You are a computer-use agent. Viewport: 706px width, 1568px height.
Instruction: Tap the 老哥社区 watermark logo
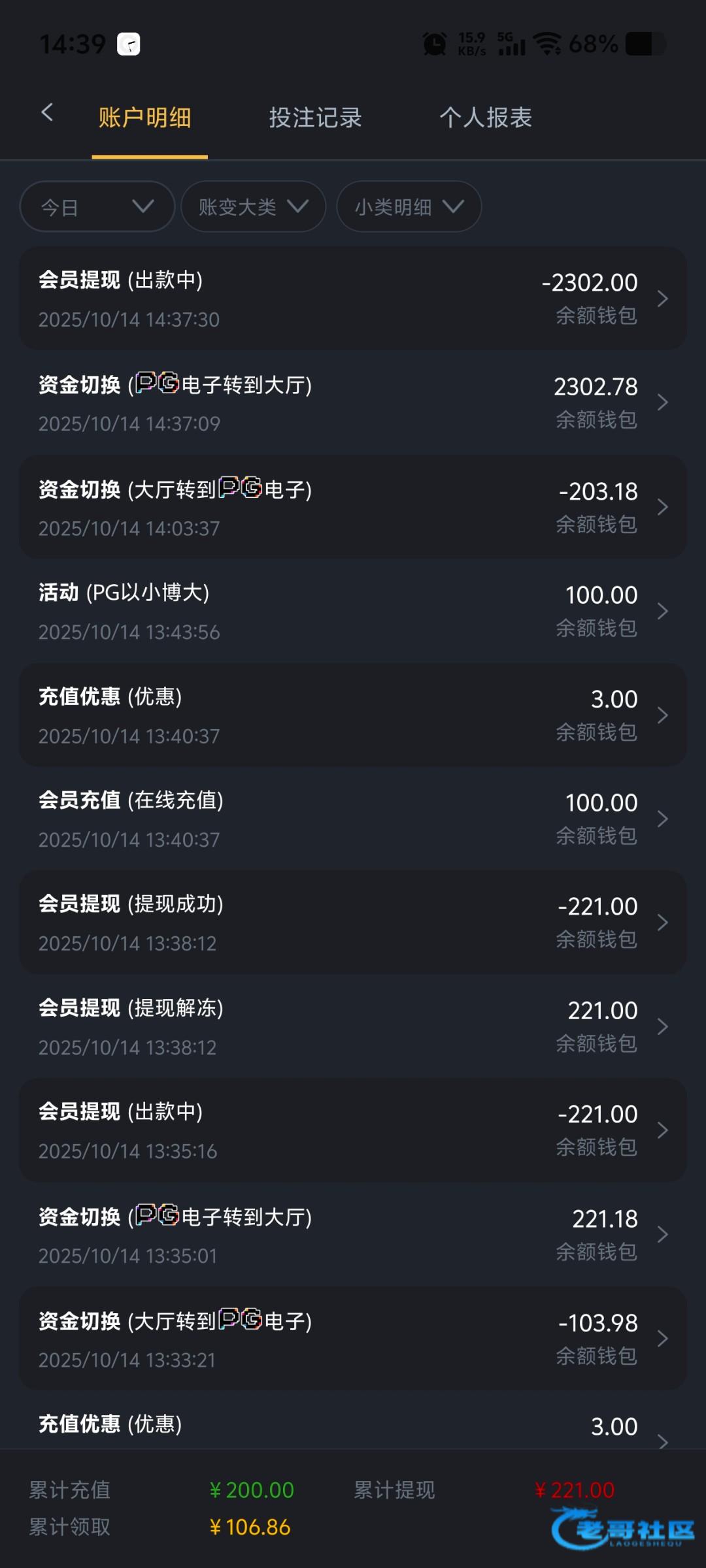point(622,1528)
